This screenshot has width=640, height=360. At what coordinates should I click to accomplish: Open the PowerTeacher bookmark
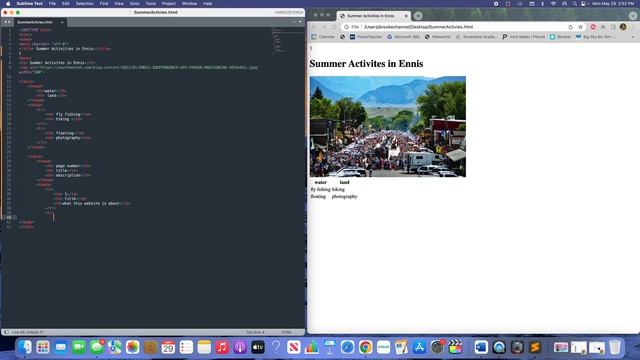[366, 37]
